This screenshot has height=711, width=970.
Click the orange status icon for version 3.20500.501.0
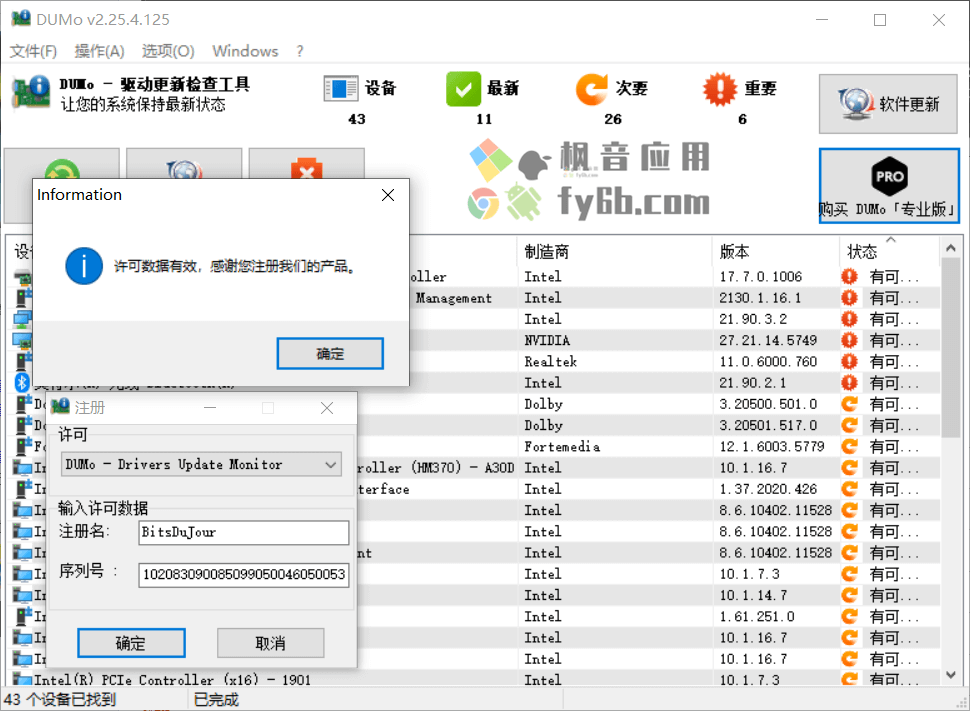point(849,404)
